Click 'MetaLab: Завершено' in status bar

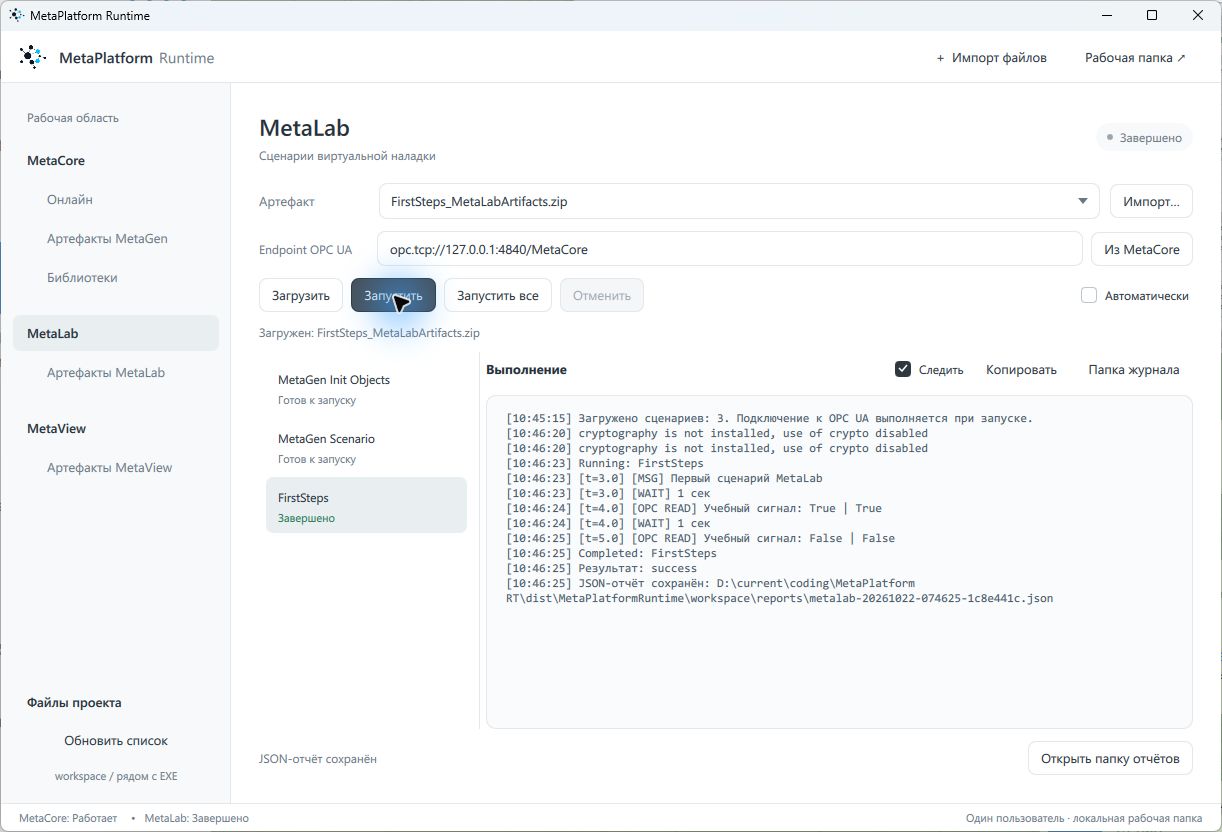(x=197, y=818)
